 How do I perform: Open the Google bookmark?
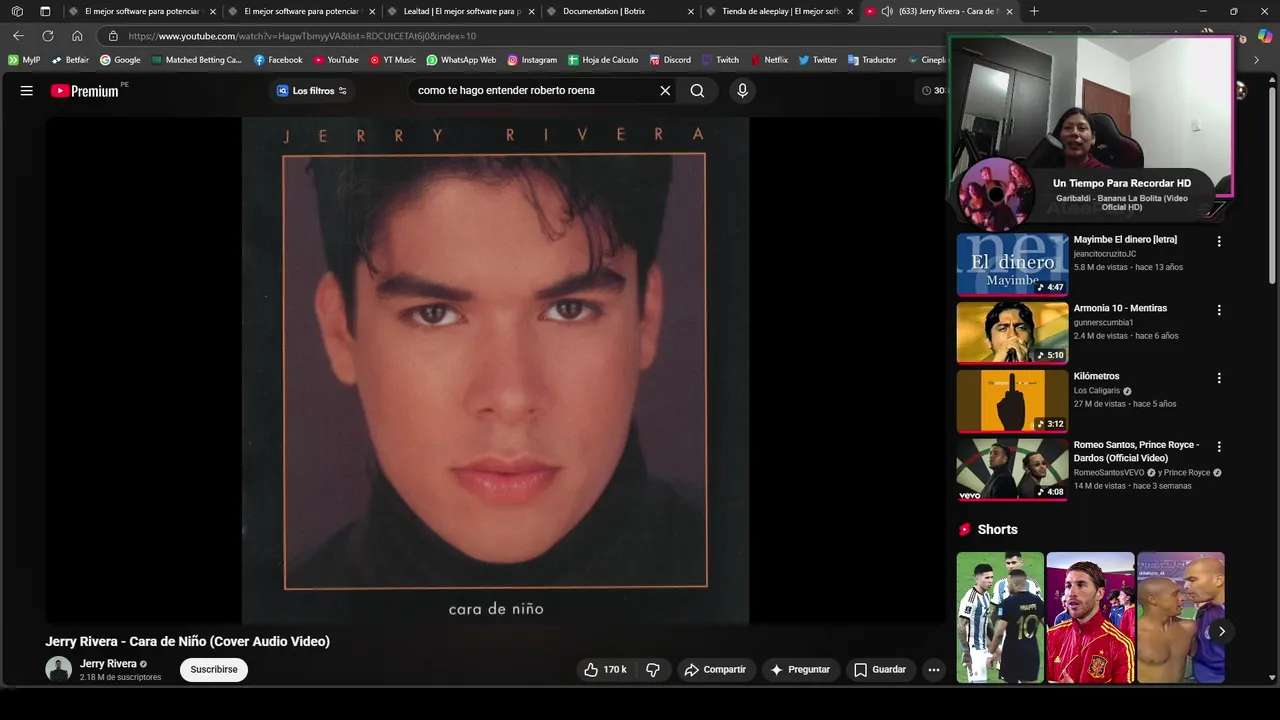click(x=120, y=60)
